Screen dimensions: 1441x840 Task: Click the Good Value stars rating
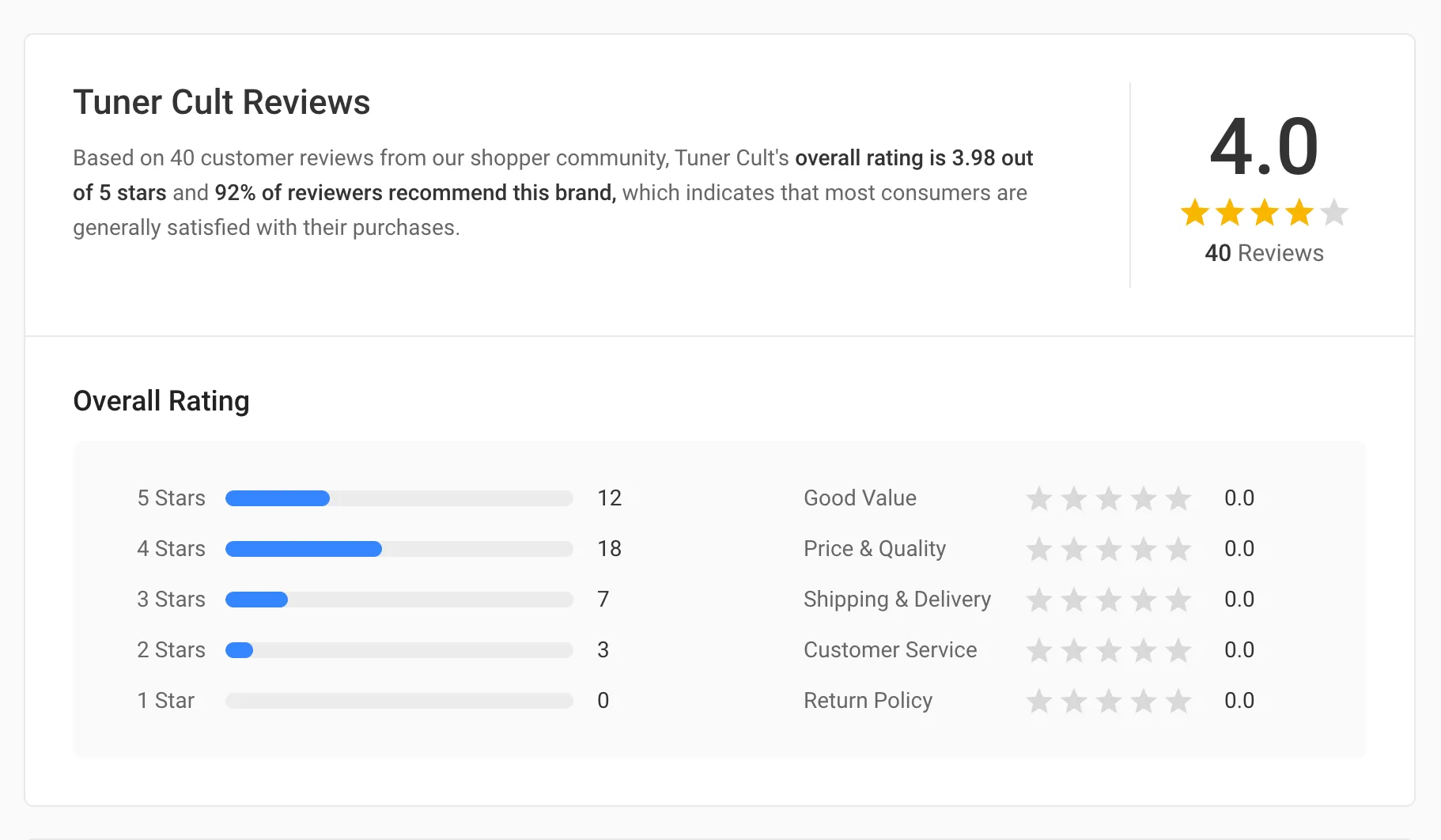click(x=1109, y=498)
